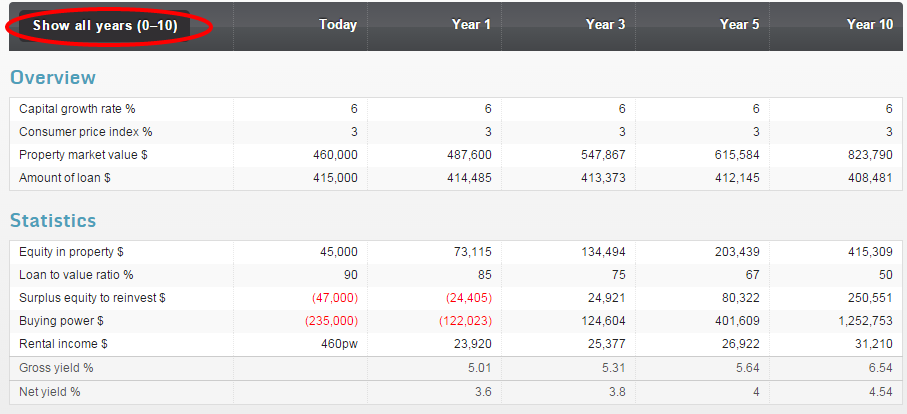The width and height of the screenshot is (907, 414).
Task: Select the Gross yield % Year 10 value 6.54
Action: coord(880,368)
